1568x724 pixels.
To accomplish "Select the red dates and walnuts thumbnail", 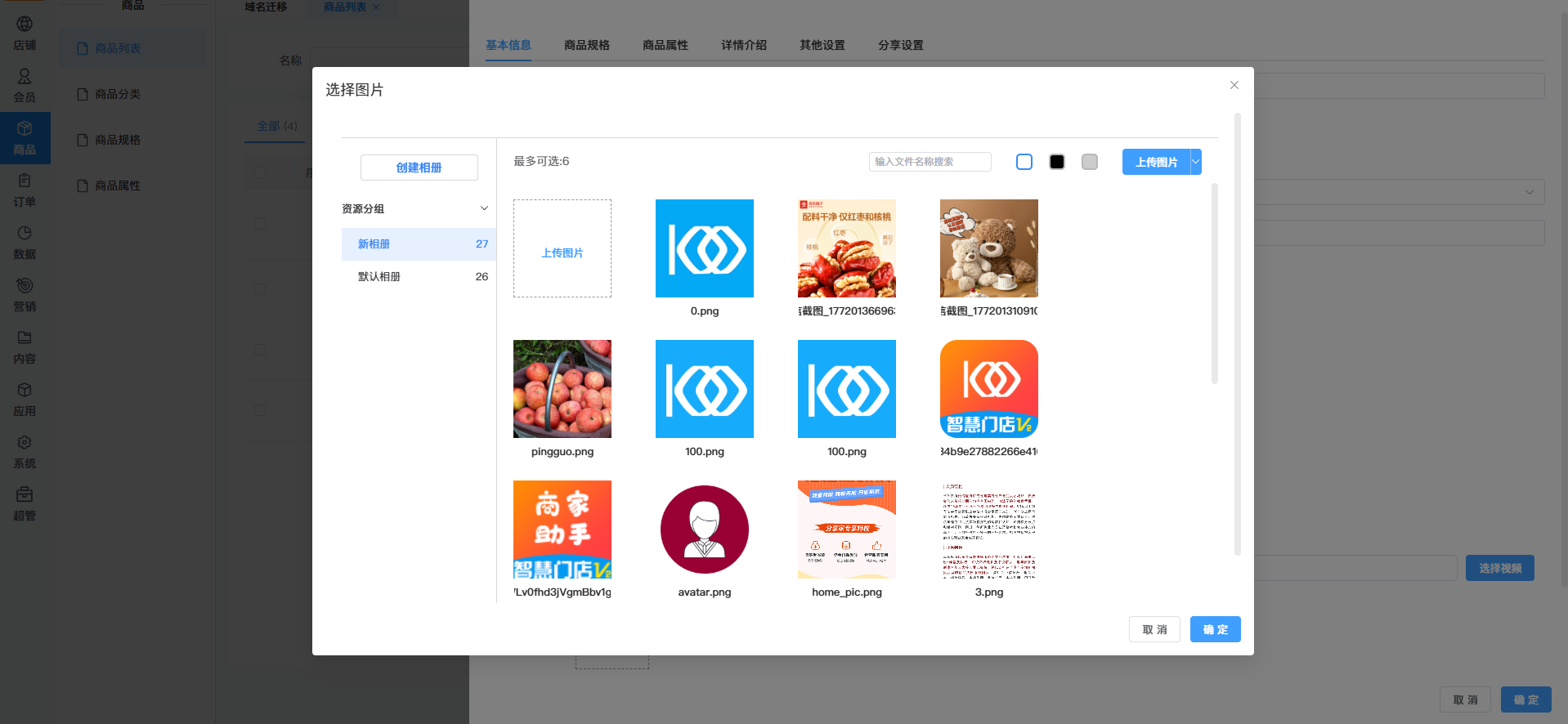I will [847, 248].
